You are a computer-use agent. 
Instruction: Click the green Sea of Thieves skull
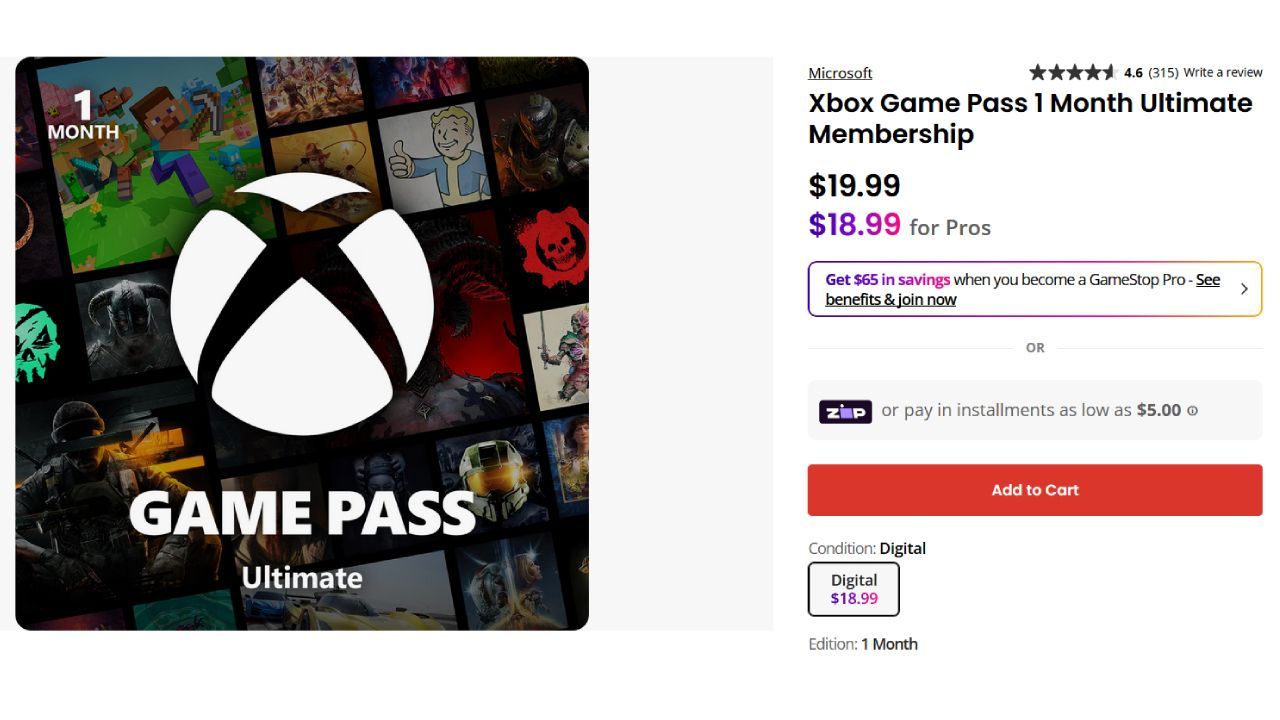[37, 338]
